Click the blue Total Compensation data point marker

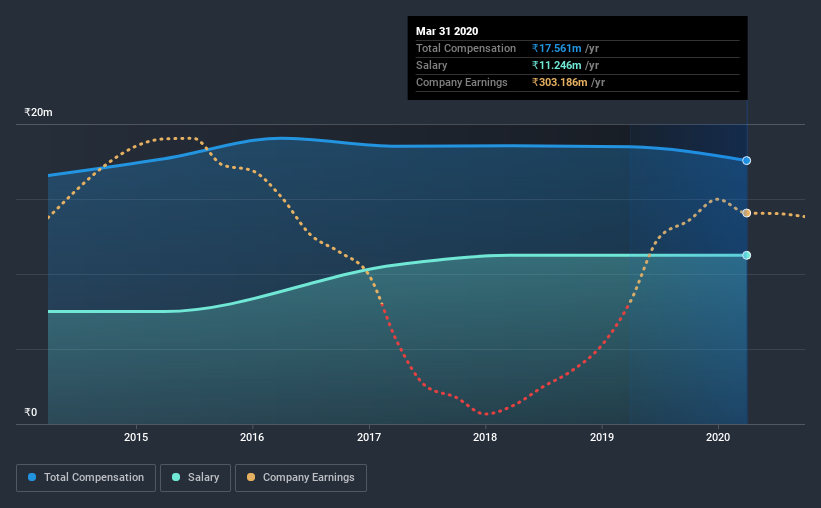(x=747, y=161)
